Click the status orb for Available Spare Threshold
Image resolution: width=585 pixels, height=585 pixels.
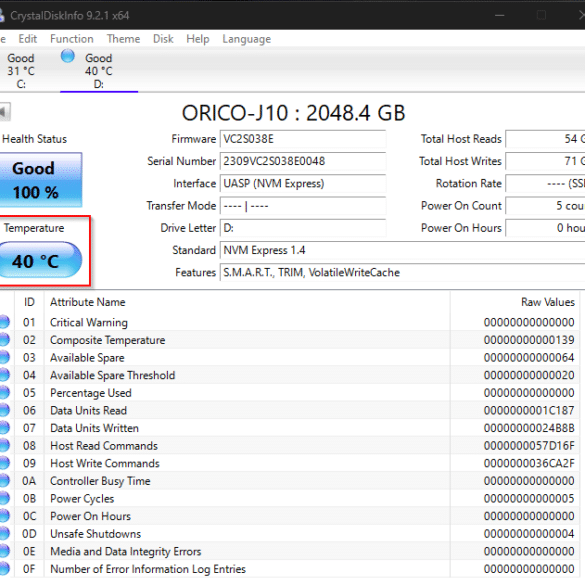tap(4, 375)
